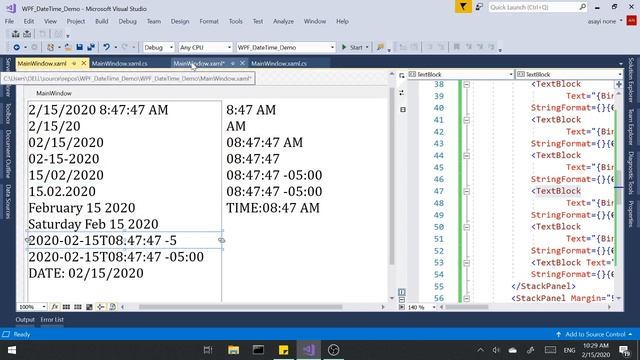Open the WPF_DateTime_Demo startup project dropdown

[286, 47]
